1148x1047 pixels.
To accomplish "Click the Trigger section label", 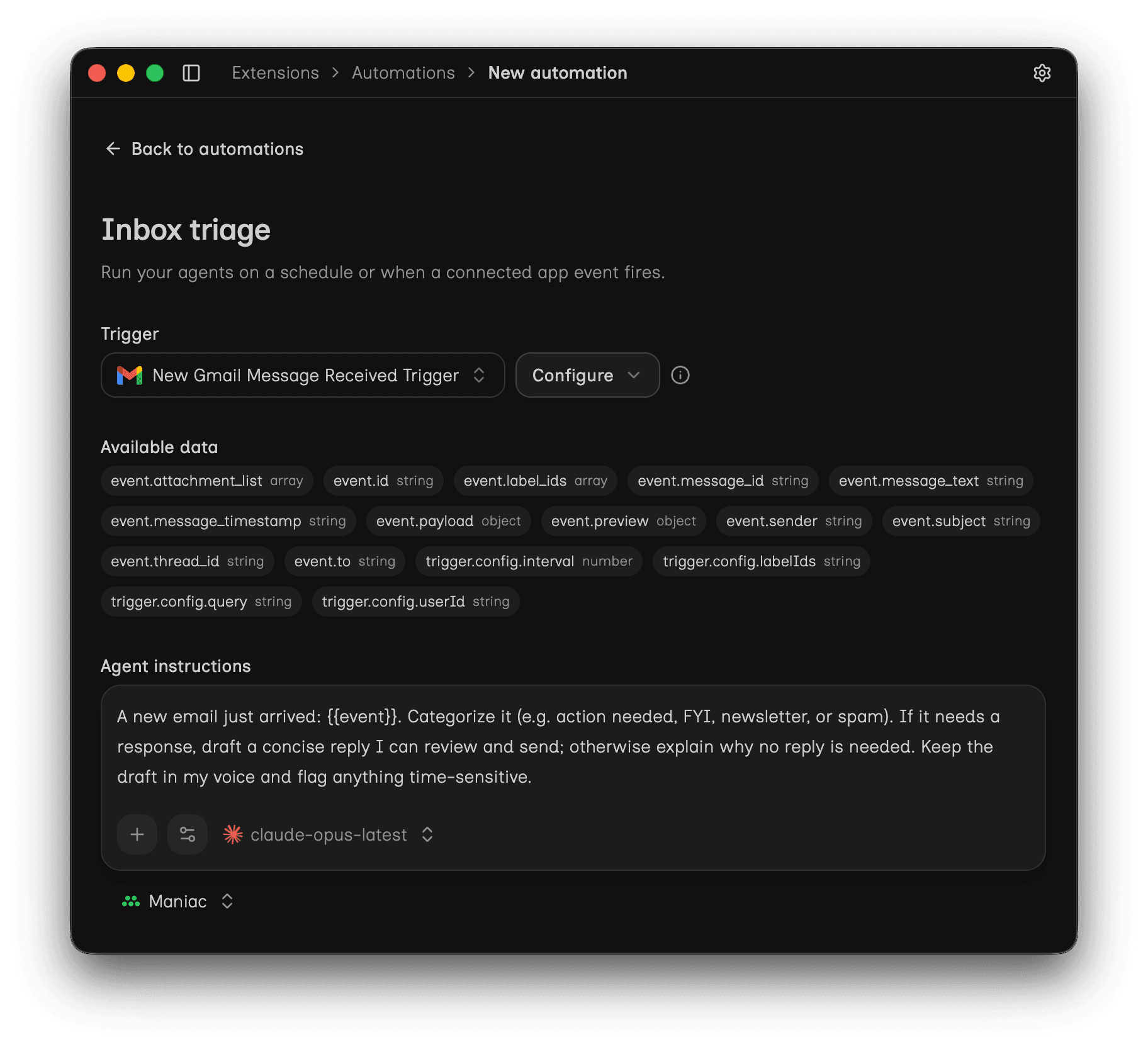I will 130,334.
